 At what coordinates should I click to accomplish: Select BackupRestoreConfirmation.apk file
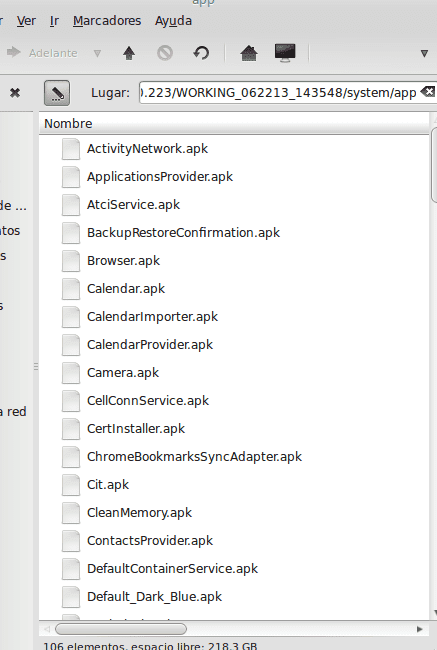click(x=183, y=233)
